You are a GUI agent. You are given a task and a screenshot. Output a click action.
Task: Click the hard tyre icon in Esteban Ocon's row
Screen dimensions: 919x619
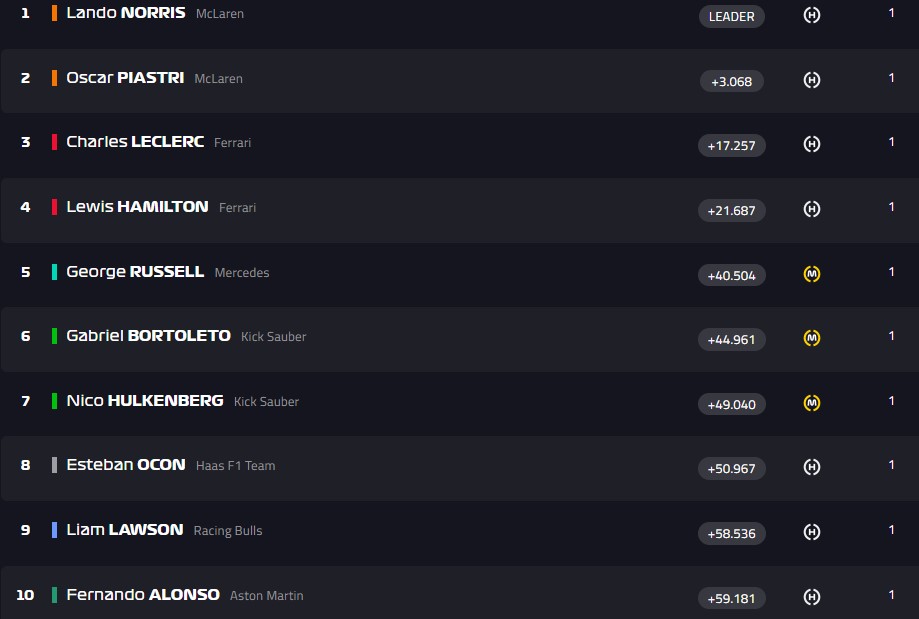pyautogui.click(x=812, y=467)
